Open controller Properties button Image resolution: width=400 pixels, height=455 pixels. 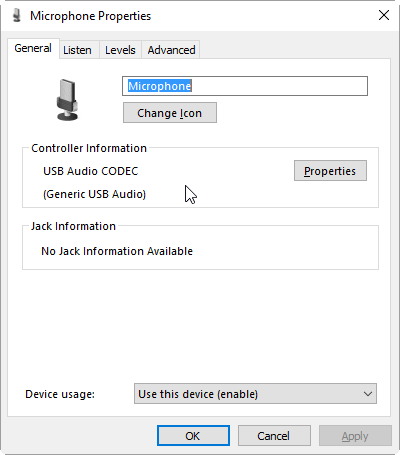[330, 171]
